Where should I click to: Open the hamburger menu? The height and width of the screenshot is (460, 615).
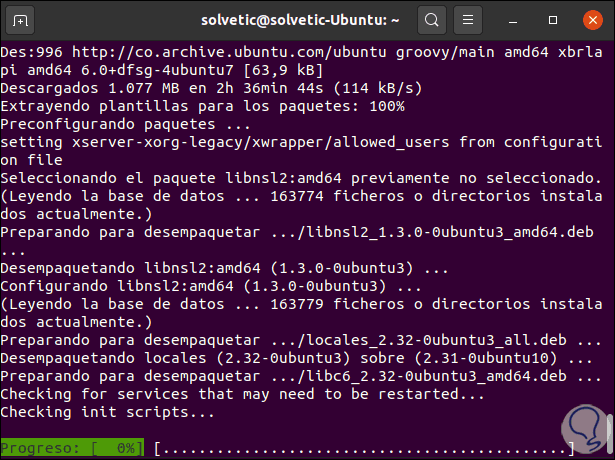(x=468, y=20)
